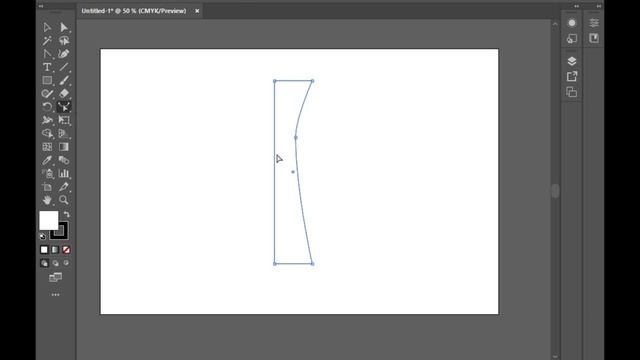
Task: Click the highlighted Reshape tool next to Rotate
Action: (64, 107)
